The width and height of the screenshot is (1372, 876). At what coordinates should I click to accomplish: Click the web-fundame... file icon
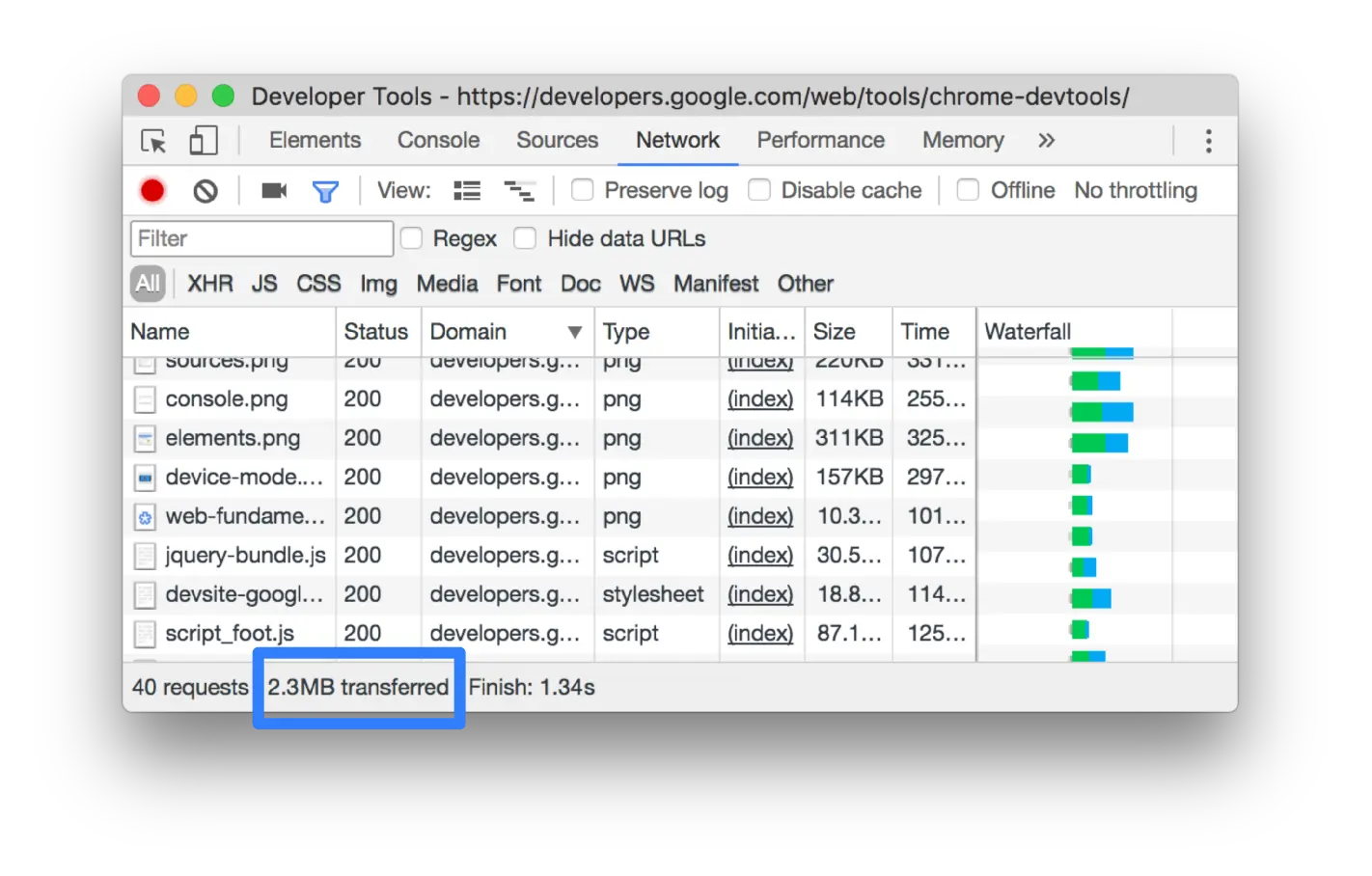145,517
